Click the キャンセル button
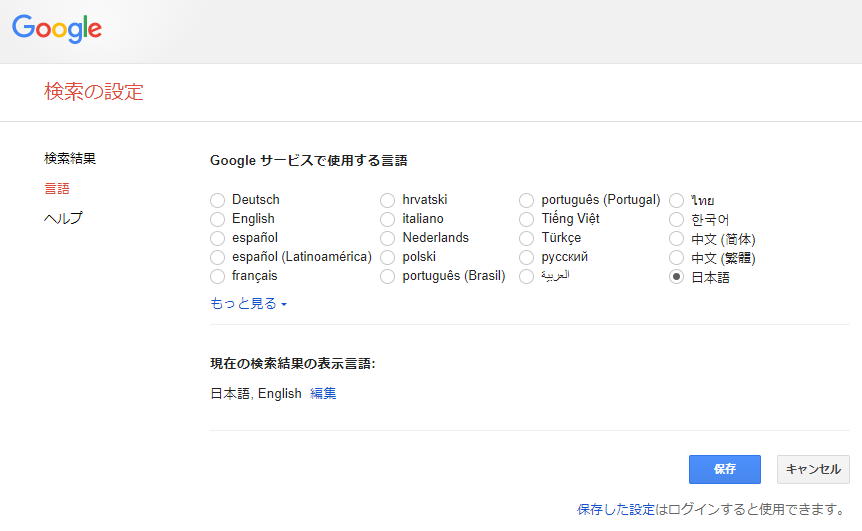Screen dimensions: 862x531 tap(813, 469)
